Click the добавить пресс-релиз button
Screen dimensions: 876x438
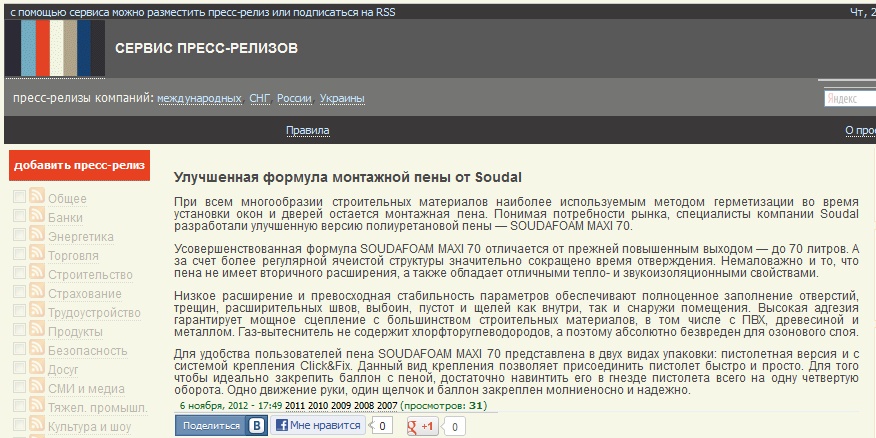tap(79, 165)
